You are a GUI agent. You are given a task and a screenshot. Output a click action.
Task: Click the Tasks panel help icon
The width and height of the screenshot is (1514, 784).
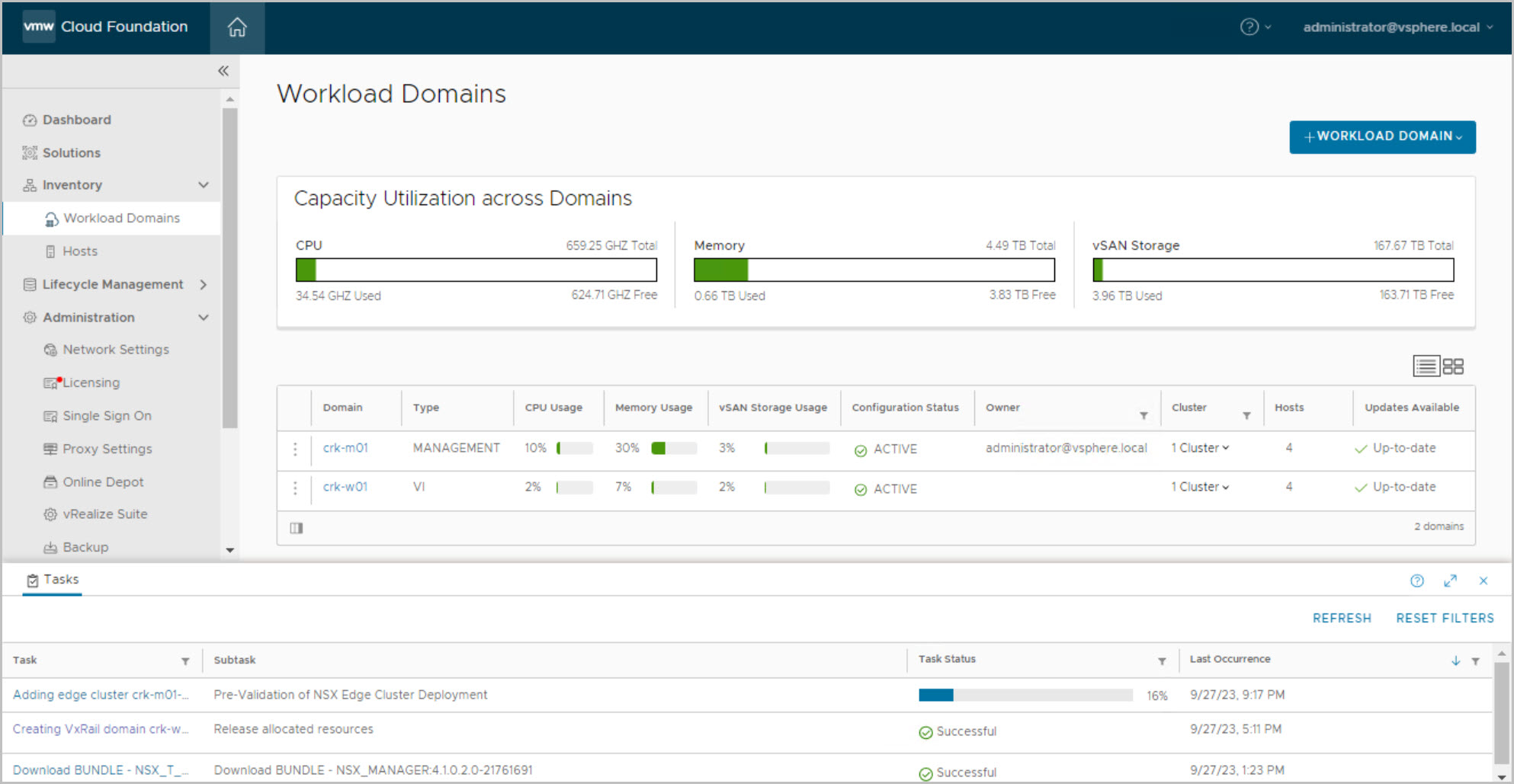click(1416, 581)
